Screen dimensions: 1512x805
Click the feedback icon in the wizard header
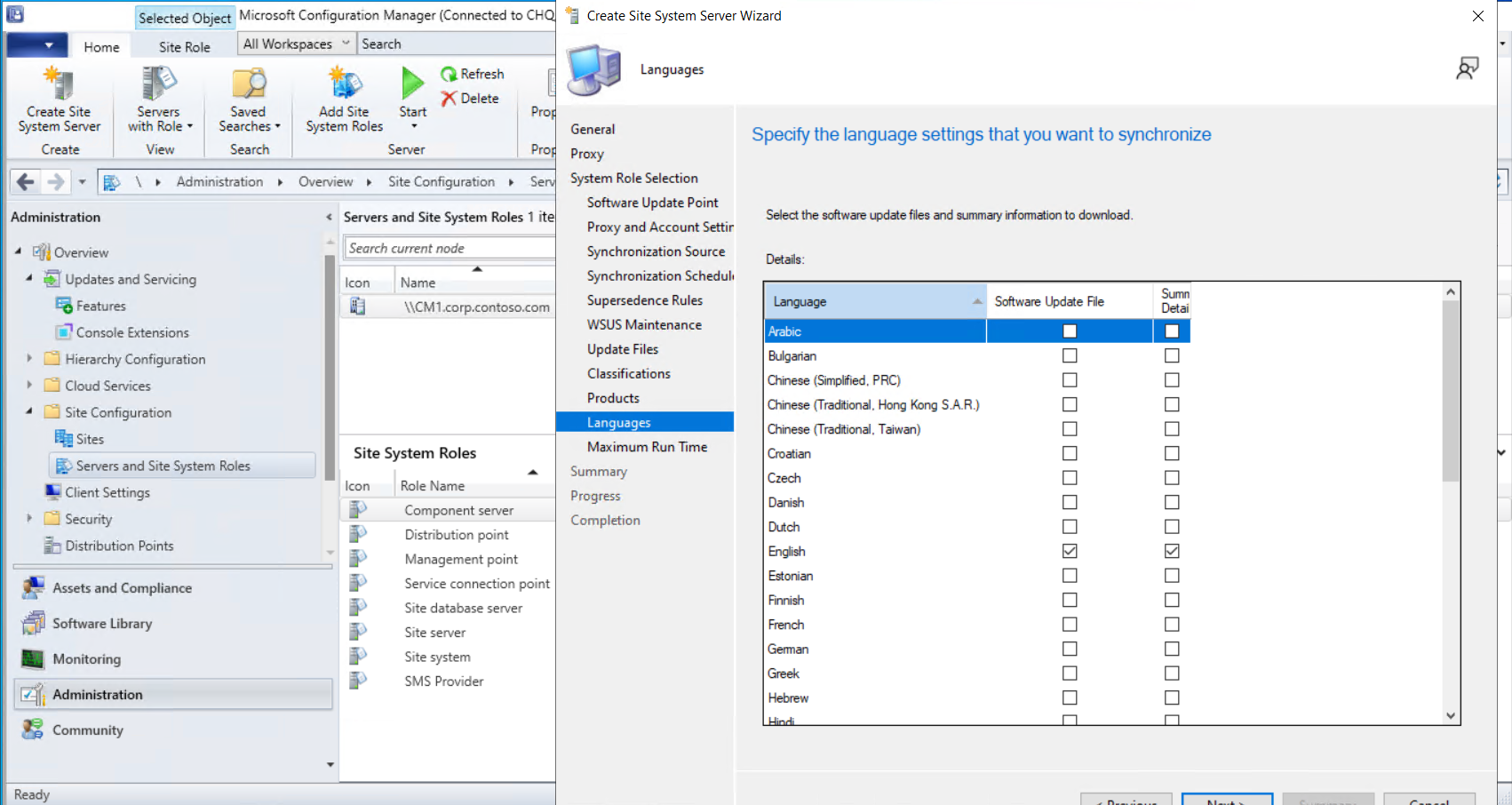pyautogui.click(x=1468, y=68)
